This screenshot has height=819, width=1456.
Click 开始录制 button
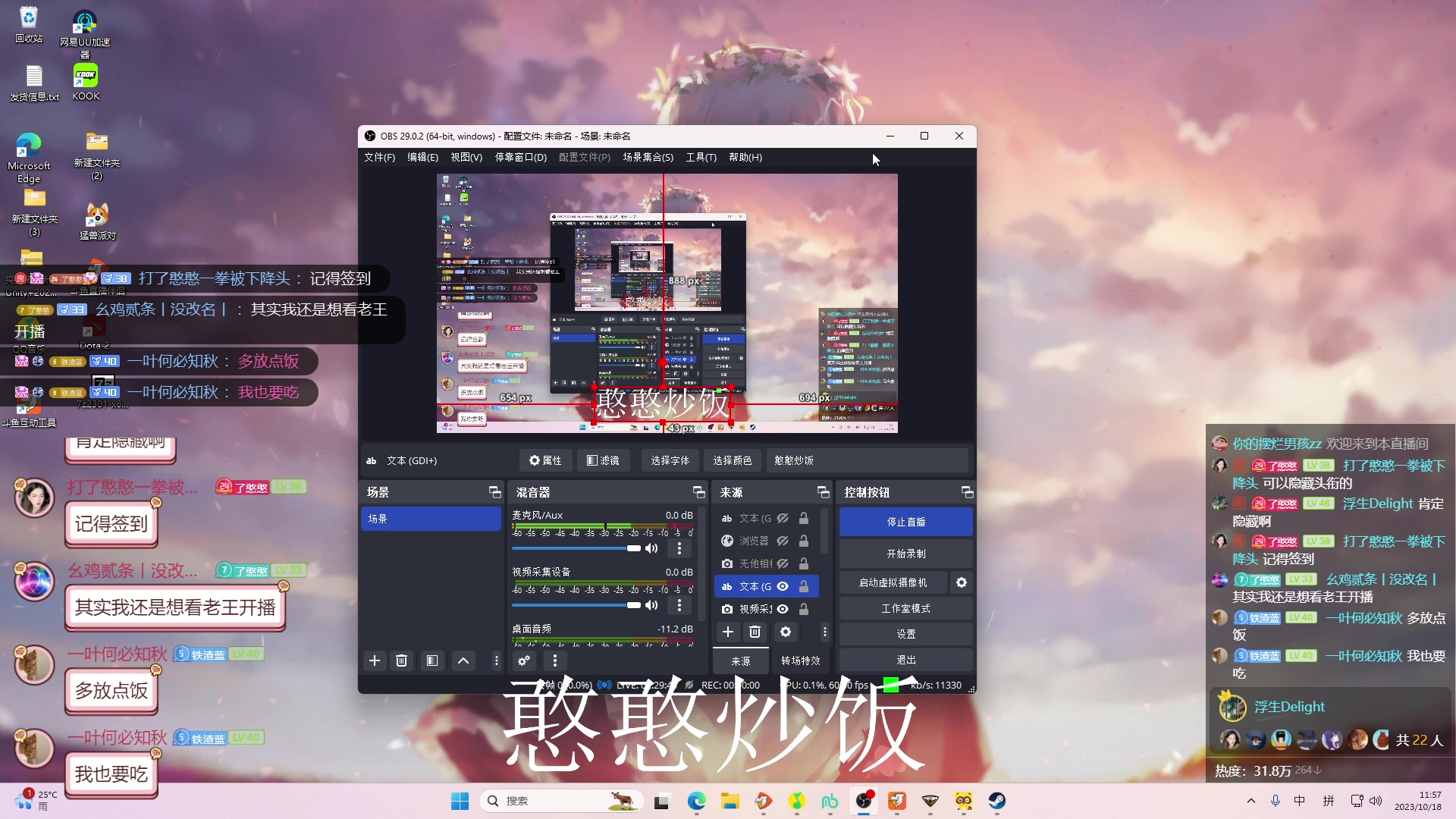tap(906, 554)
